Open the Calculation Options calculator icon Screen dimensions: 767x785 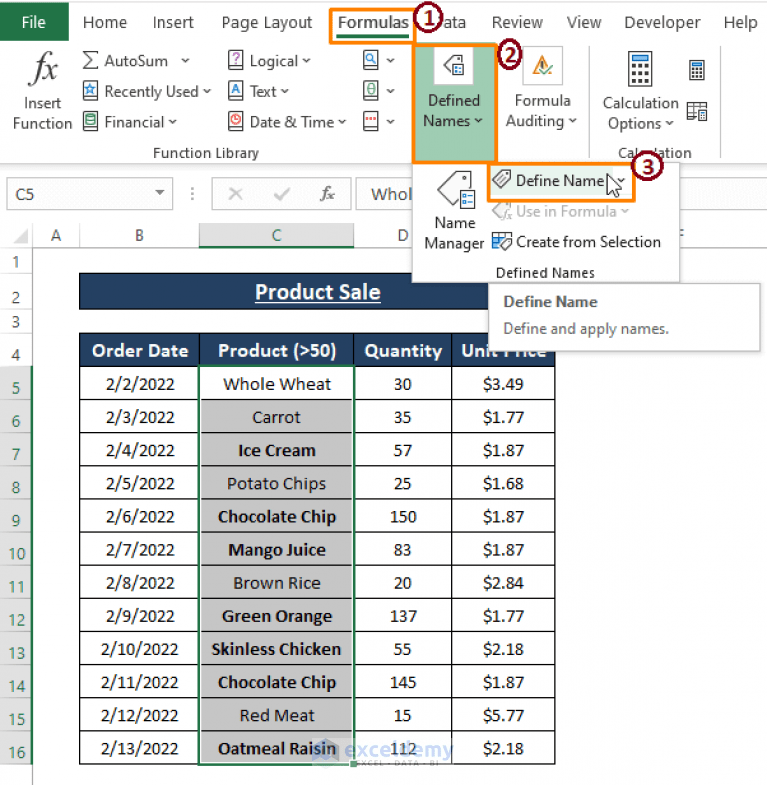640,69
